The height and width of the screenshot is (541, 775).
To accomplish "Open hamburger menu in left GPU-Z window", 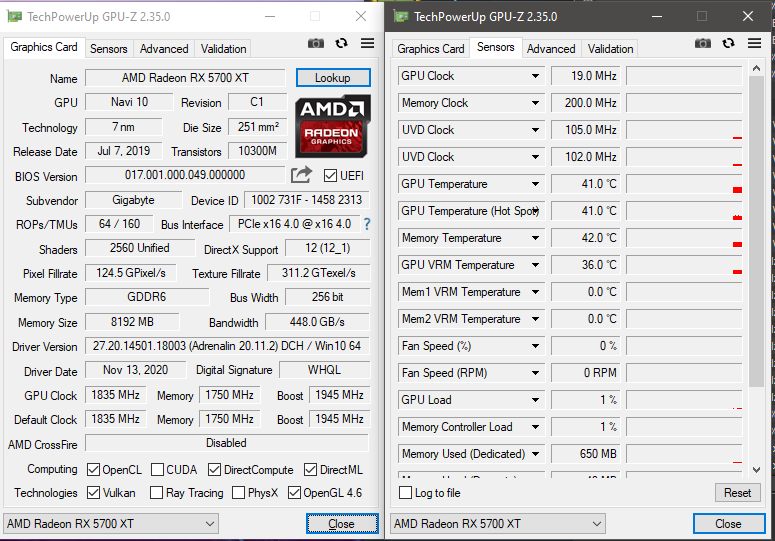I will [x=367, y=43].
